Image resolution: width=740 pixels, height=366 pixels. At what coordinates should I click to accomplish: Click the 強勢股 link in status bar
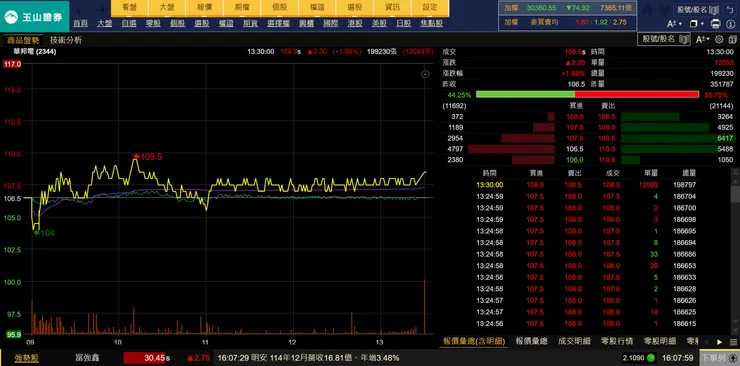tap(26, 358)
